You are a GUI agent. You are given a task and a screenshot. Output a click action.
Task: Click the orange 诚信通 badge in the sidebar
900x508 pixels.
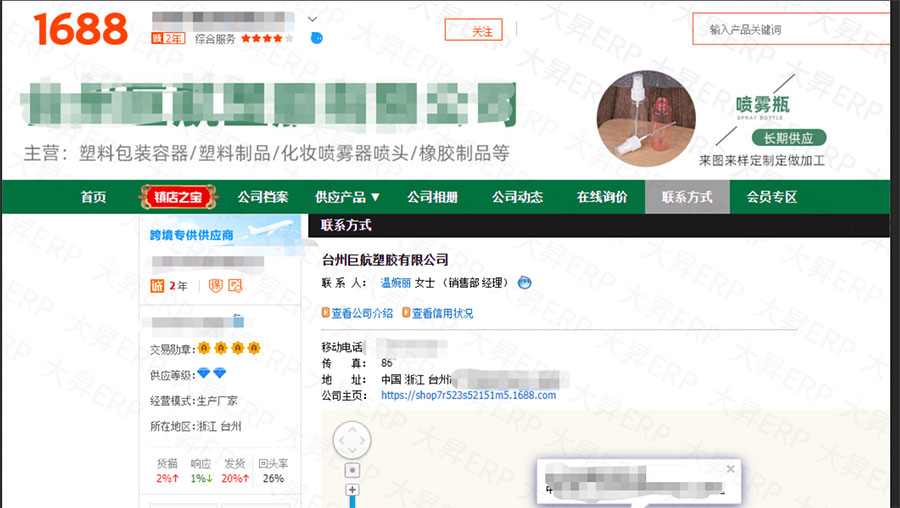point(157,286)
